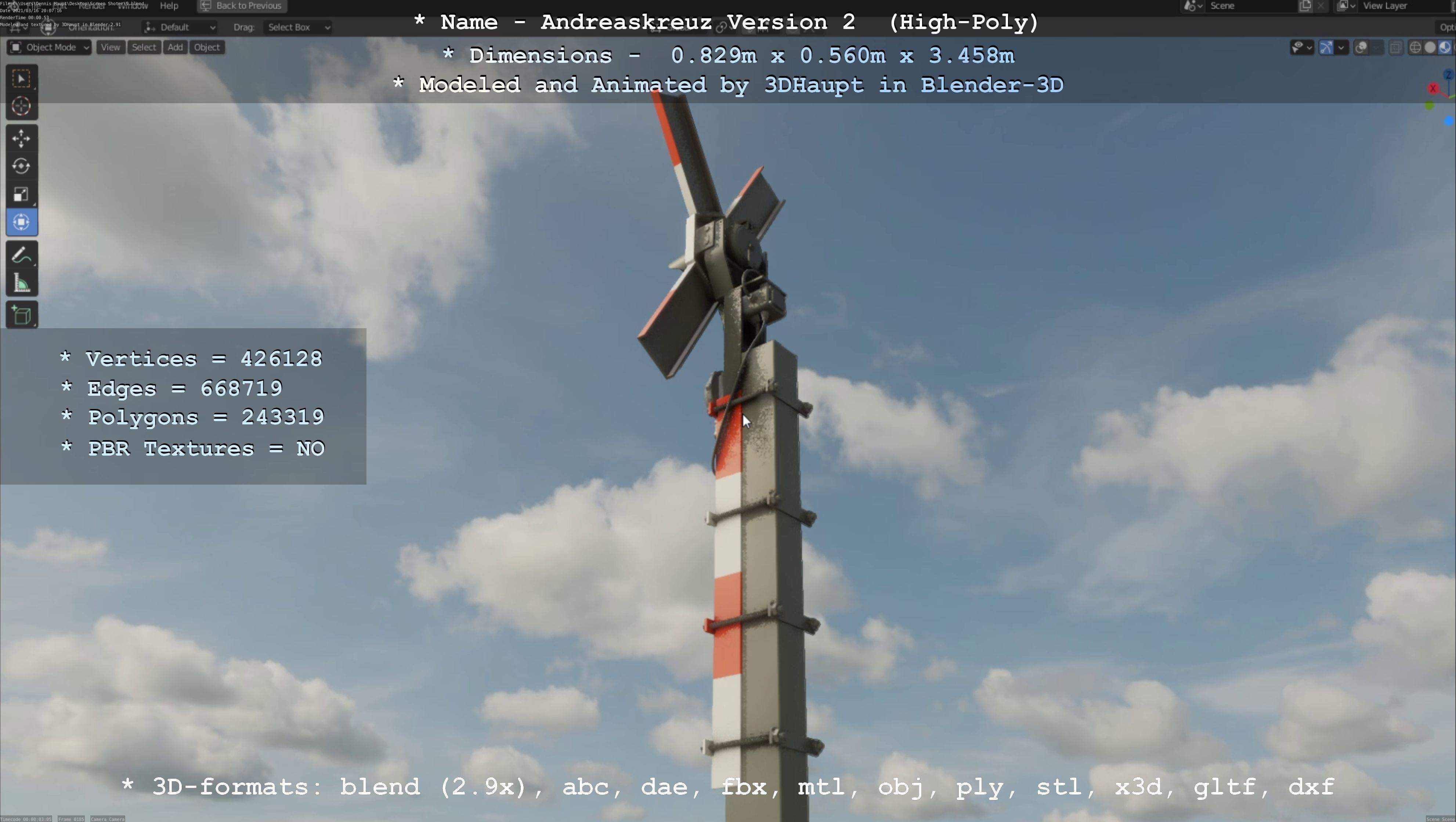Select the Move tool

tap(21, 138)
